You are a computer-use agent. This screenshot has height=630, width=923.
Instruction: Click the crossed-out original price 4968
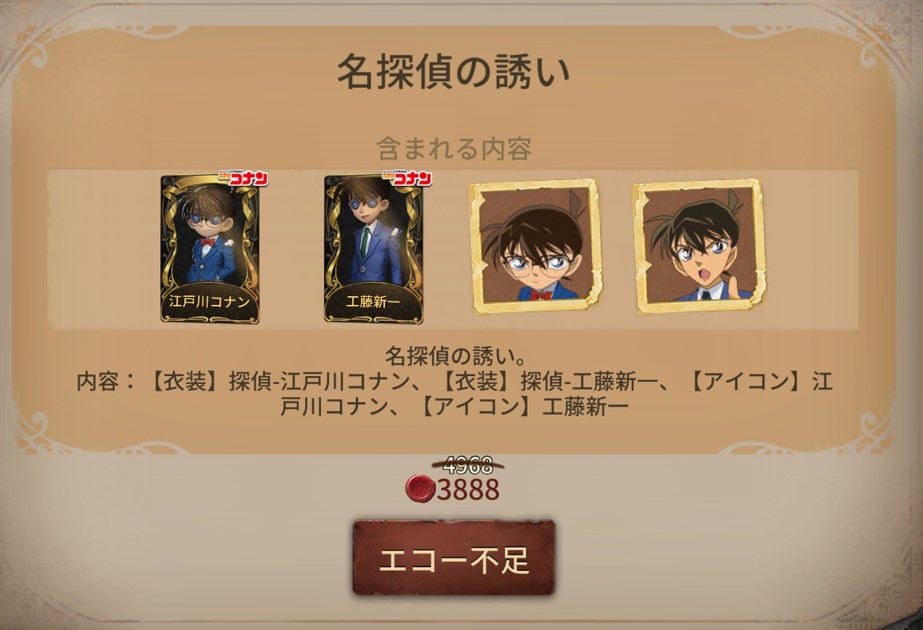point(468,465)
